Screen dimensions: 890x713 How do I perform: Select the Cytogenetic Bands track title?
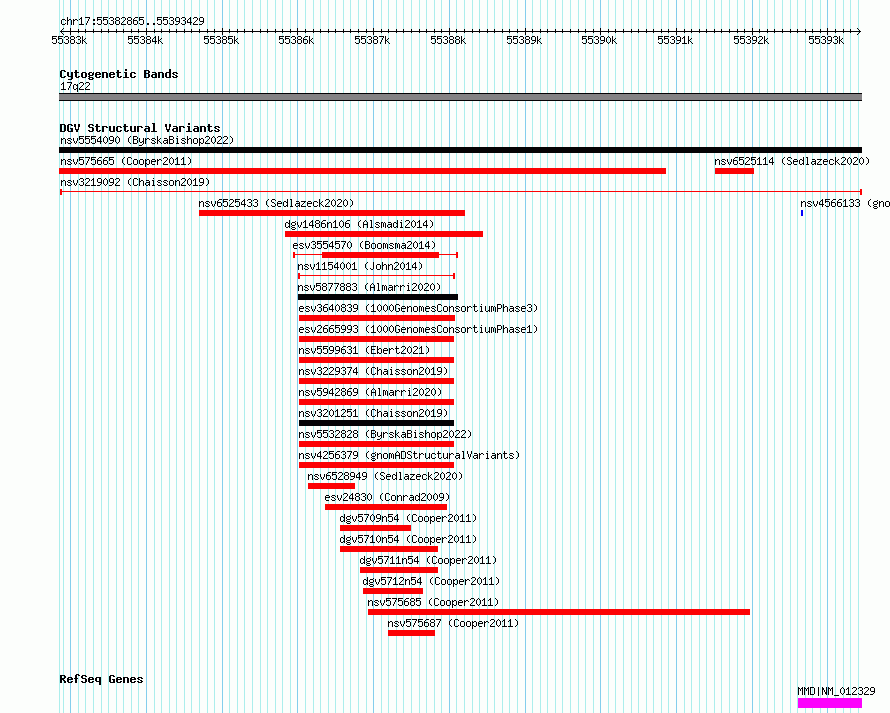tap(119, 74)
